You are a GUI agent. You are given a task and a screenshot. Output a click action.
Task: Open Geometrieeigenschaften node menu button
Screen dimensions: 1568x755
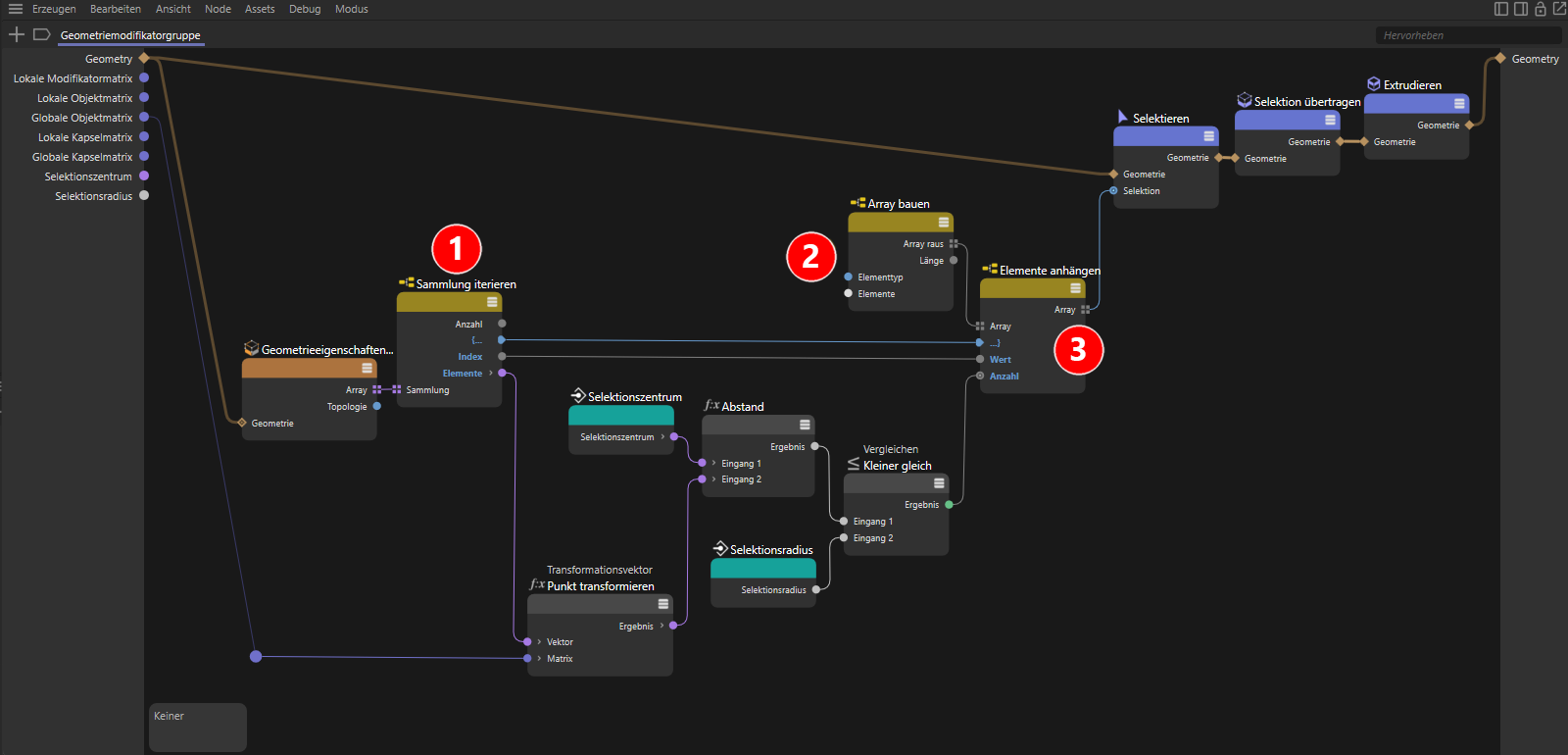click(367, 368)
